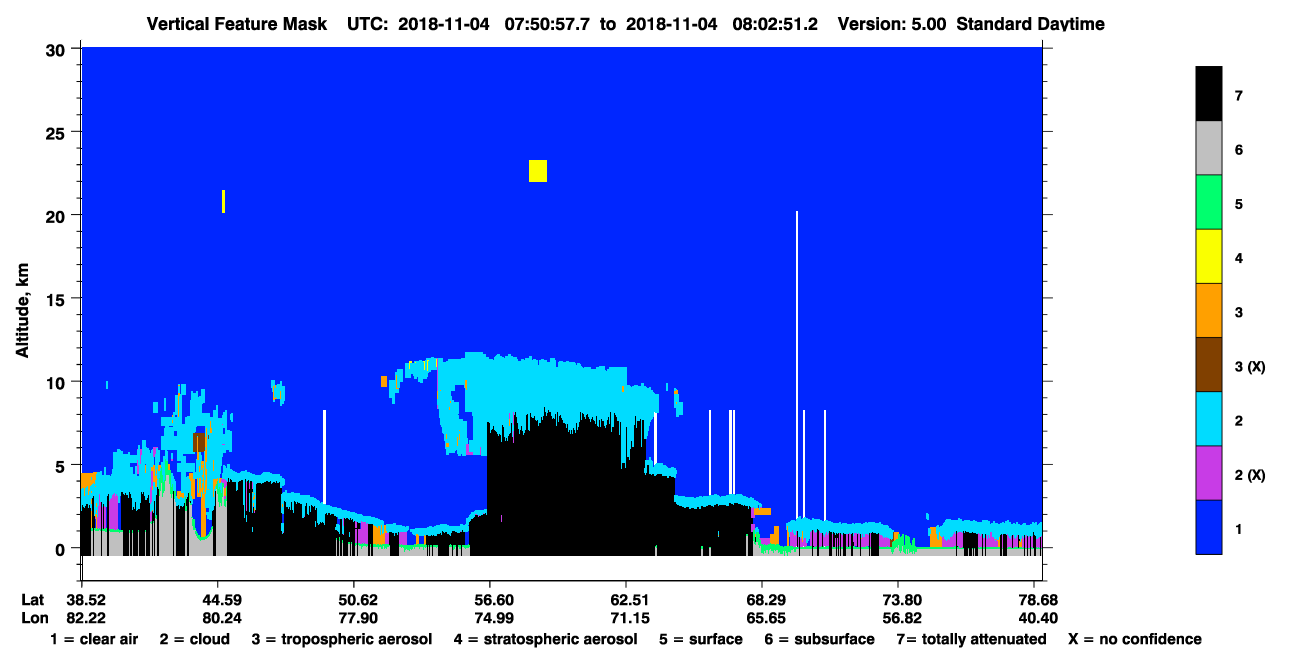Click the colorbar label '3 (X)'
The image size is (1300, 667).
(x=1250, y=366)
